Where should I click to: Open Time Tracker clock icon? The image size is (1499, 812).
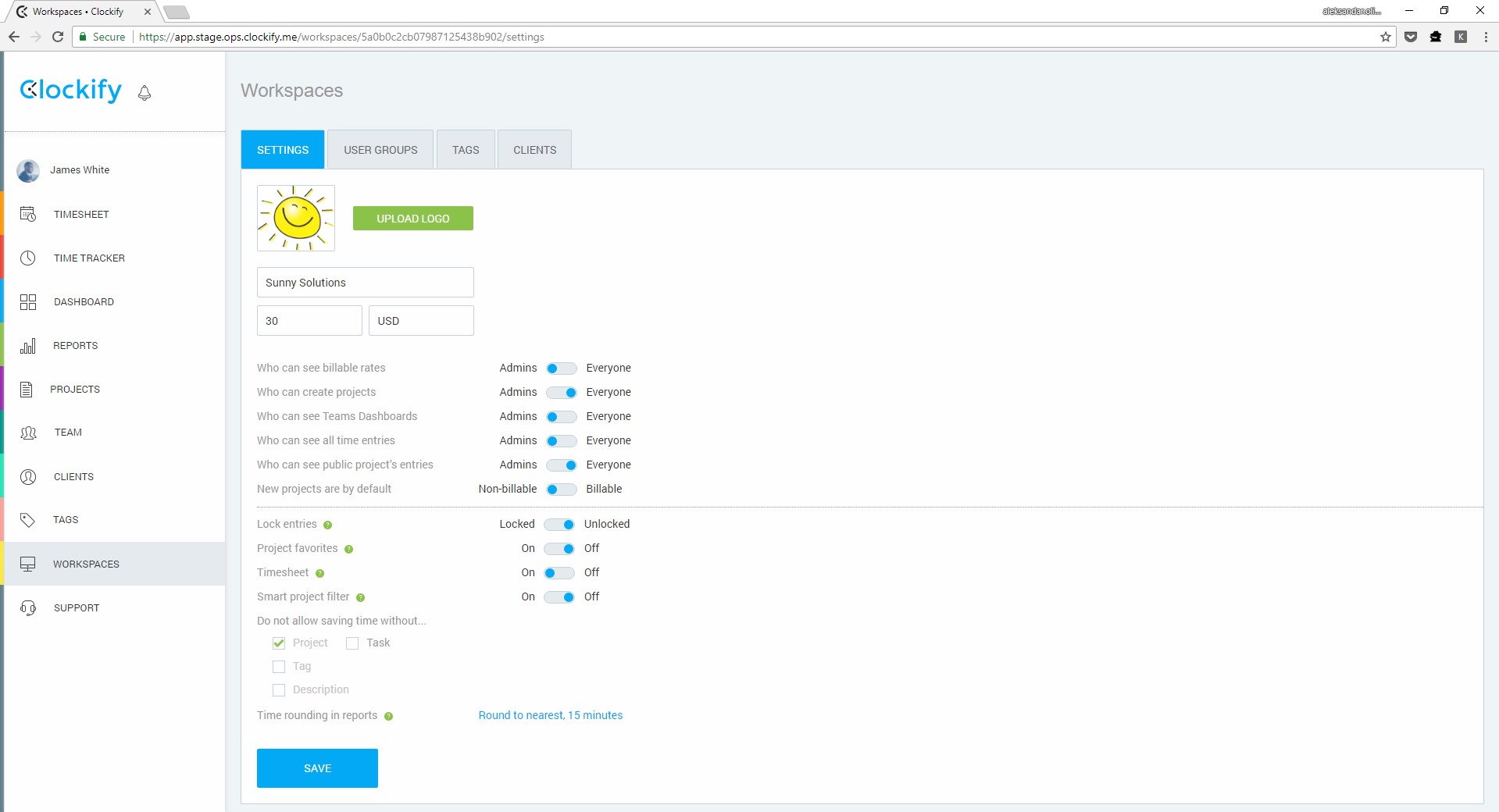point(28,258)
